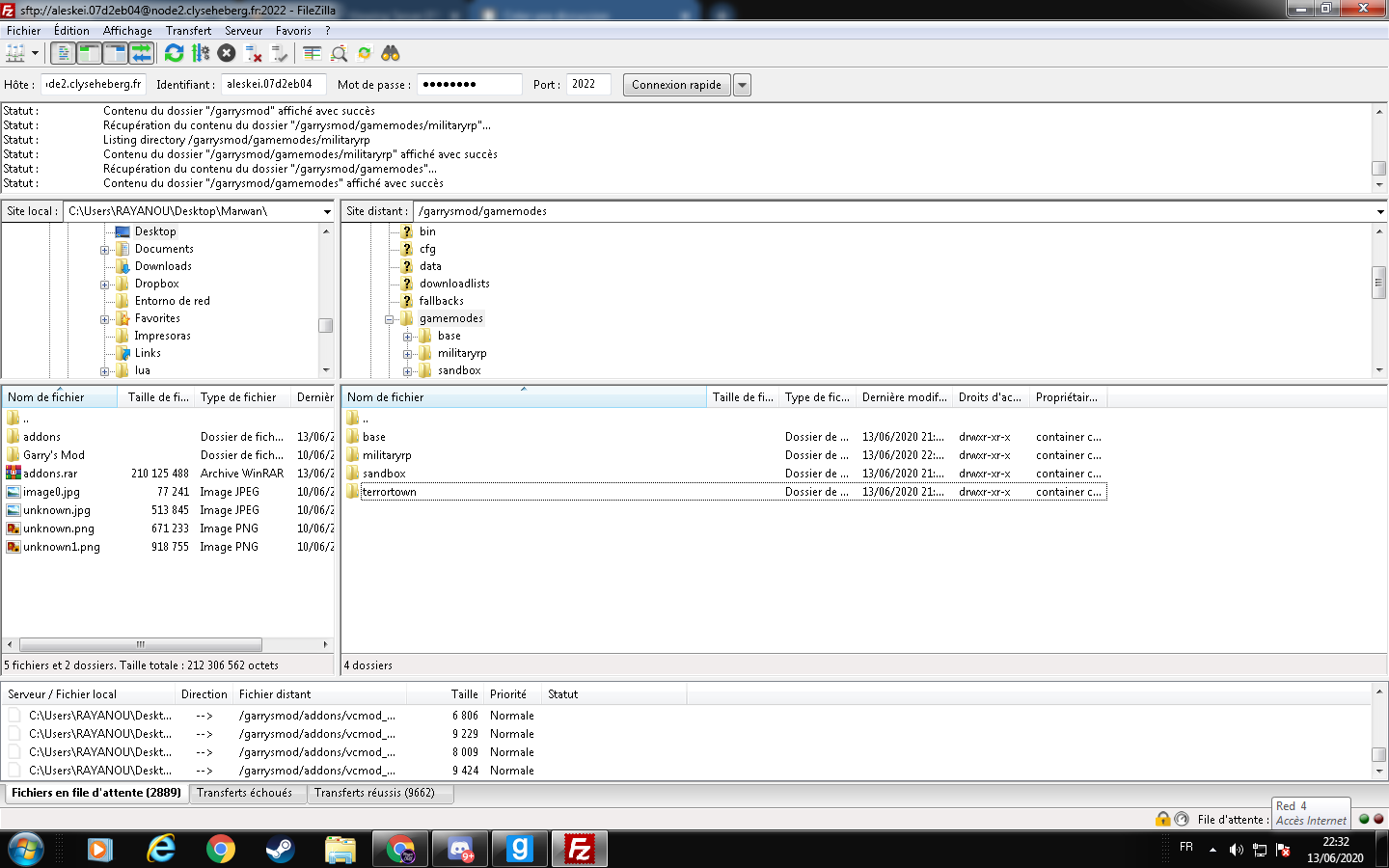Open the Site local path dropdown
This screenshot has height=868, width=1389.
pyautogui.click(x=327, y=211)
